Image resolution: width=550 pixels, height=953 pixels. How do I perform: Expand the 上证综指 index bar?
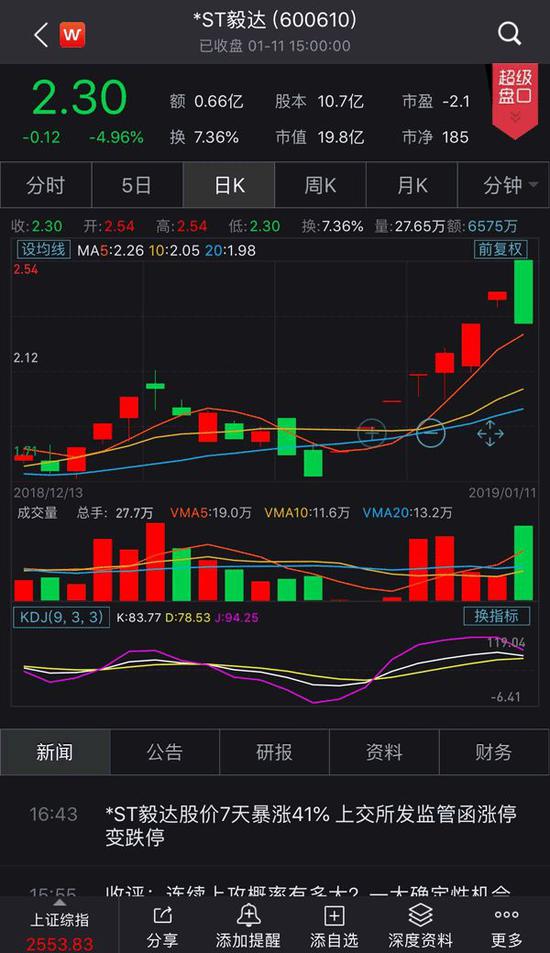point(59,924)
